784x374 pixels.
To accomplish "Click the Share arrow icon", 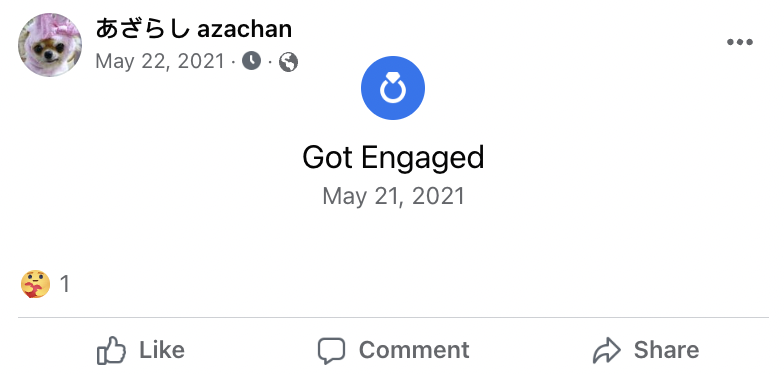I will [606, 350].
